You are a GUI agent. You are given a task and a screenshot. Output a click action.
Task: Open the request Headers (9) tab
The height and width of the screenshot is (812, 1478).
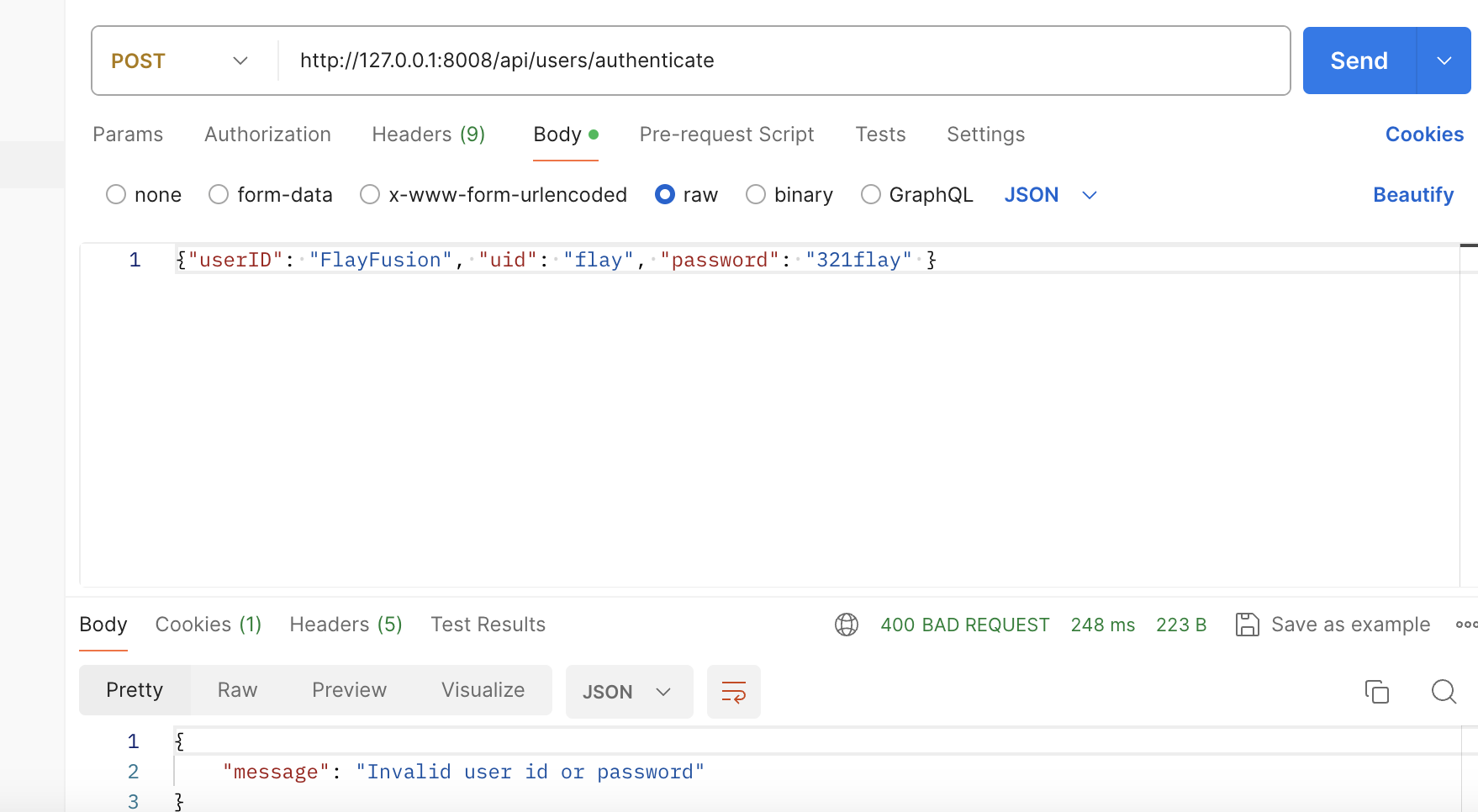(429, 134)
